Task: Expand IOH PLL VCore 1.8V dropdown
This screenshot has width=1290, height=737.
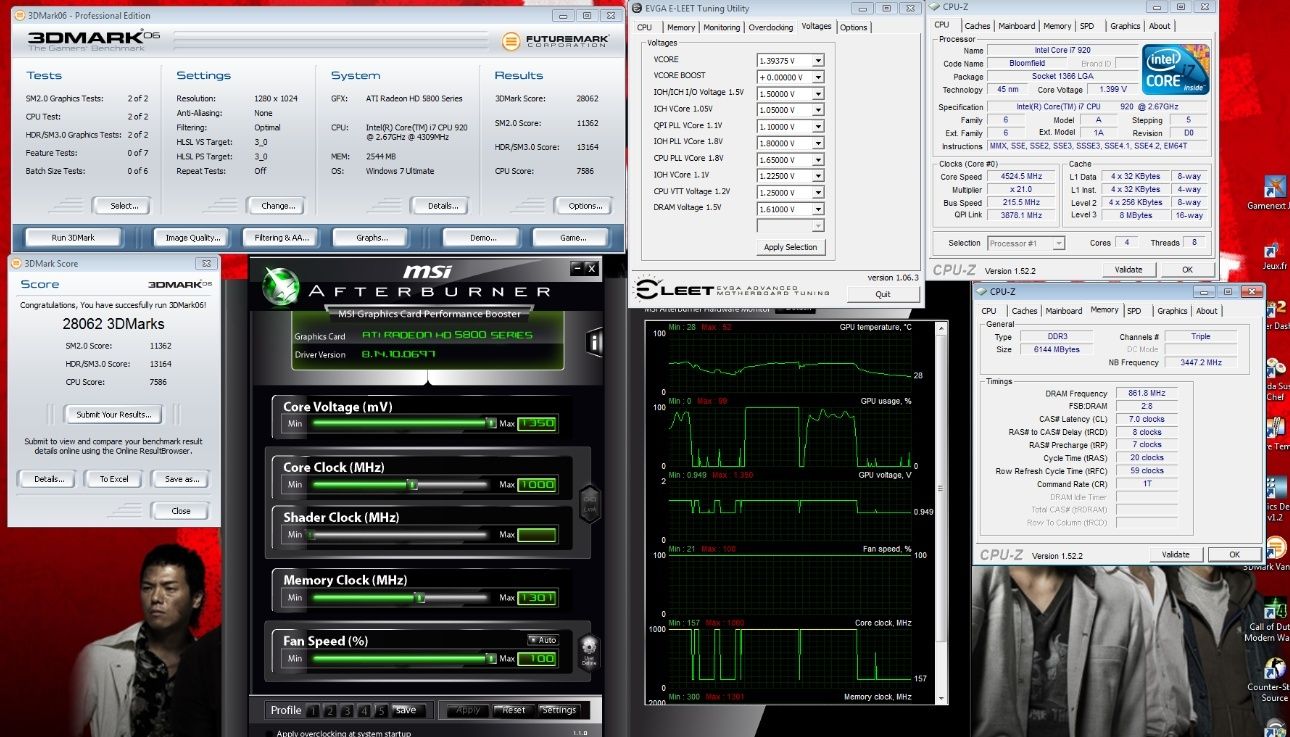Action: point(818,143)
